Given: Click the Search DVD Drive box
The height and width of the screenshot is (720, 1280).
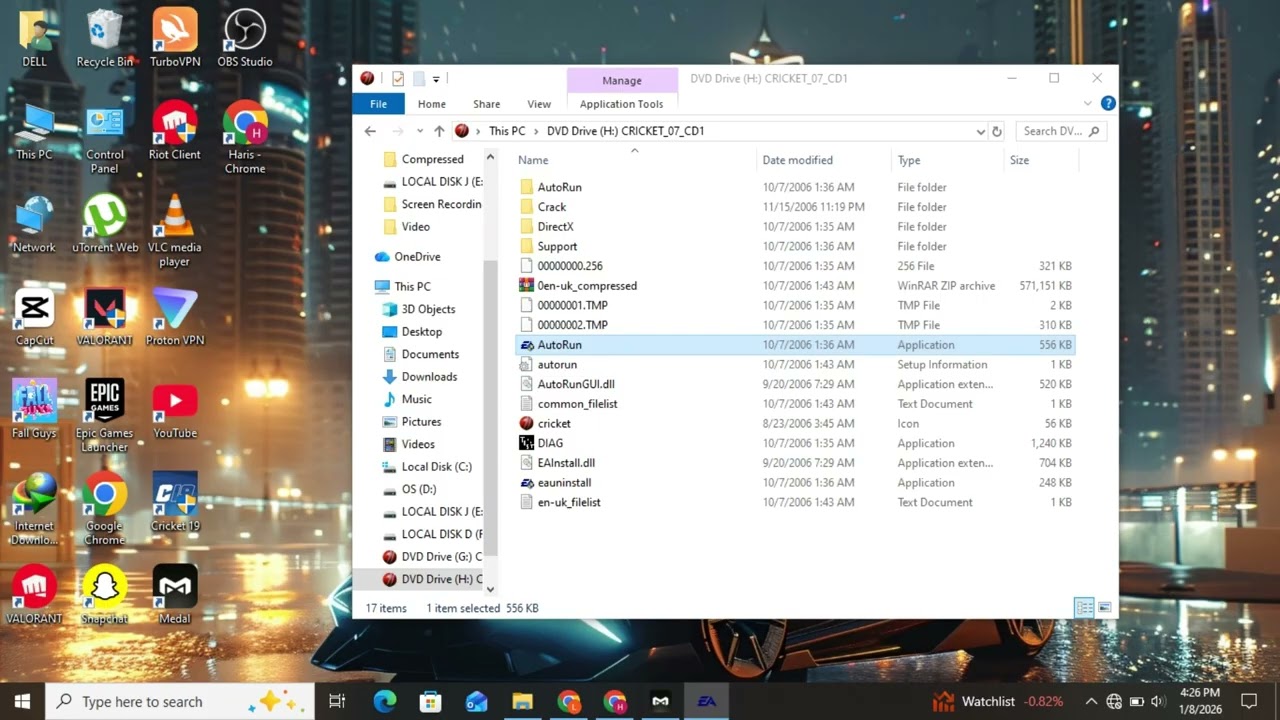Looking at the screenshot, I should tap(1061, 131).
